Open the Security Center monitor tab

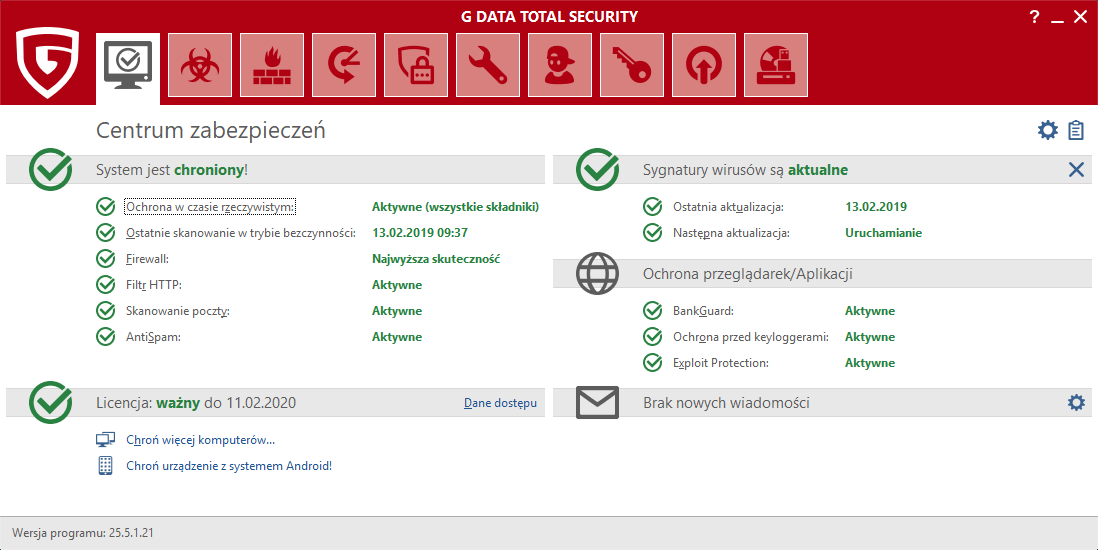[x=127, y=69]
